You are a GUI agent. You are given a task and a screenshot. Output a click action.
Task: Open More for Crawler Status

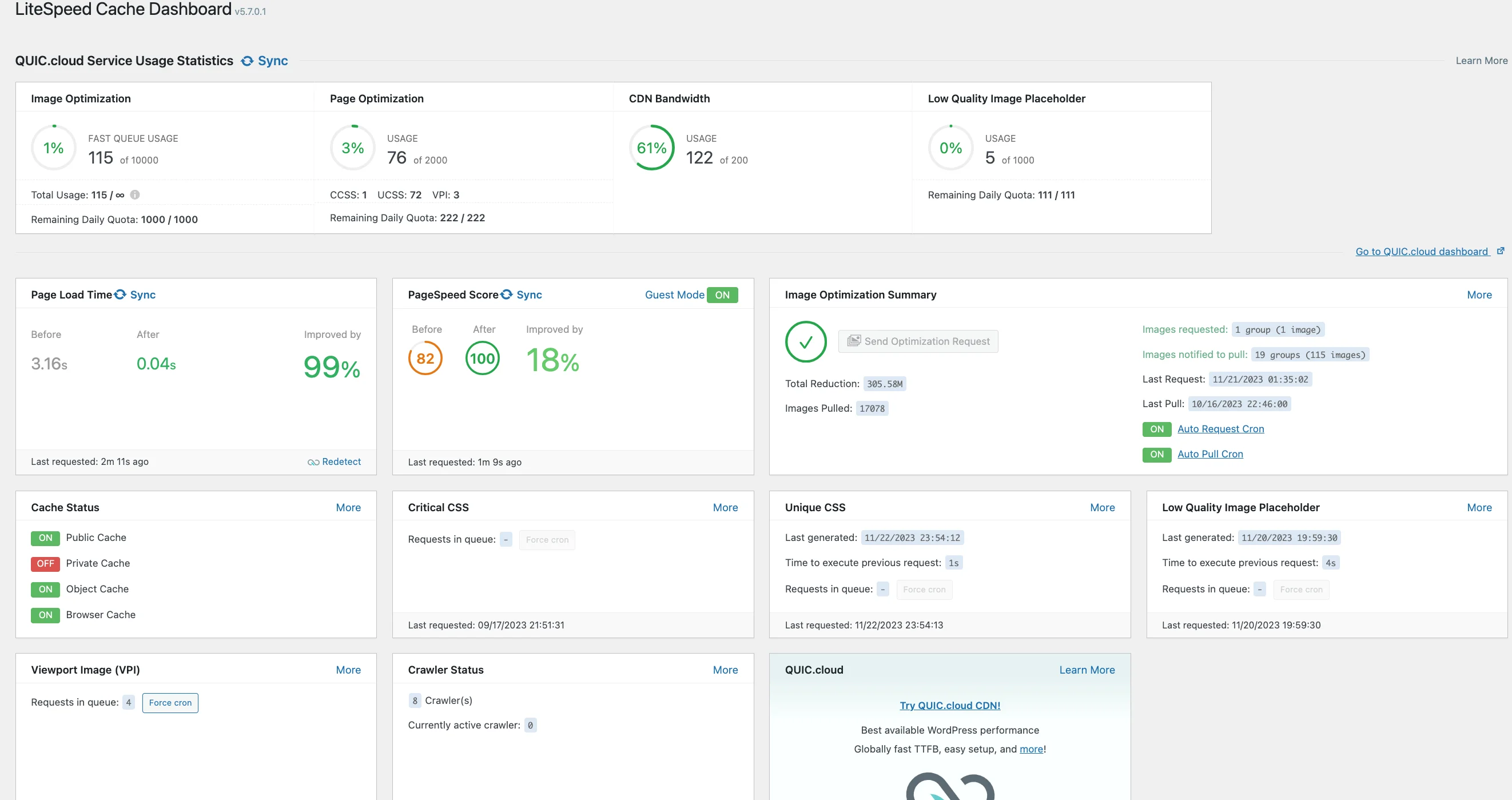click(x=725, y=670)
